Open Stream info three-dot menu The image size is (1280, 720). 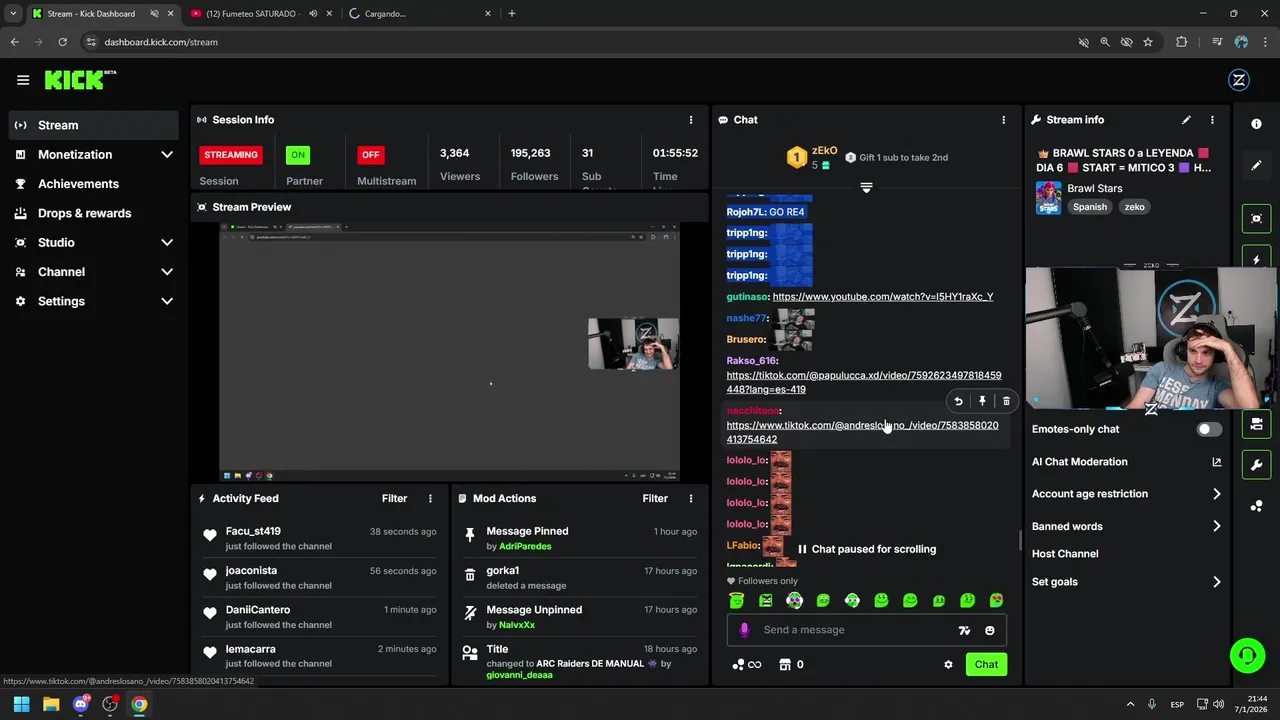(x=1212, y=120)
